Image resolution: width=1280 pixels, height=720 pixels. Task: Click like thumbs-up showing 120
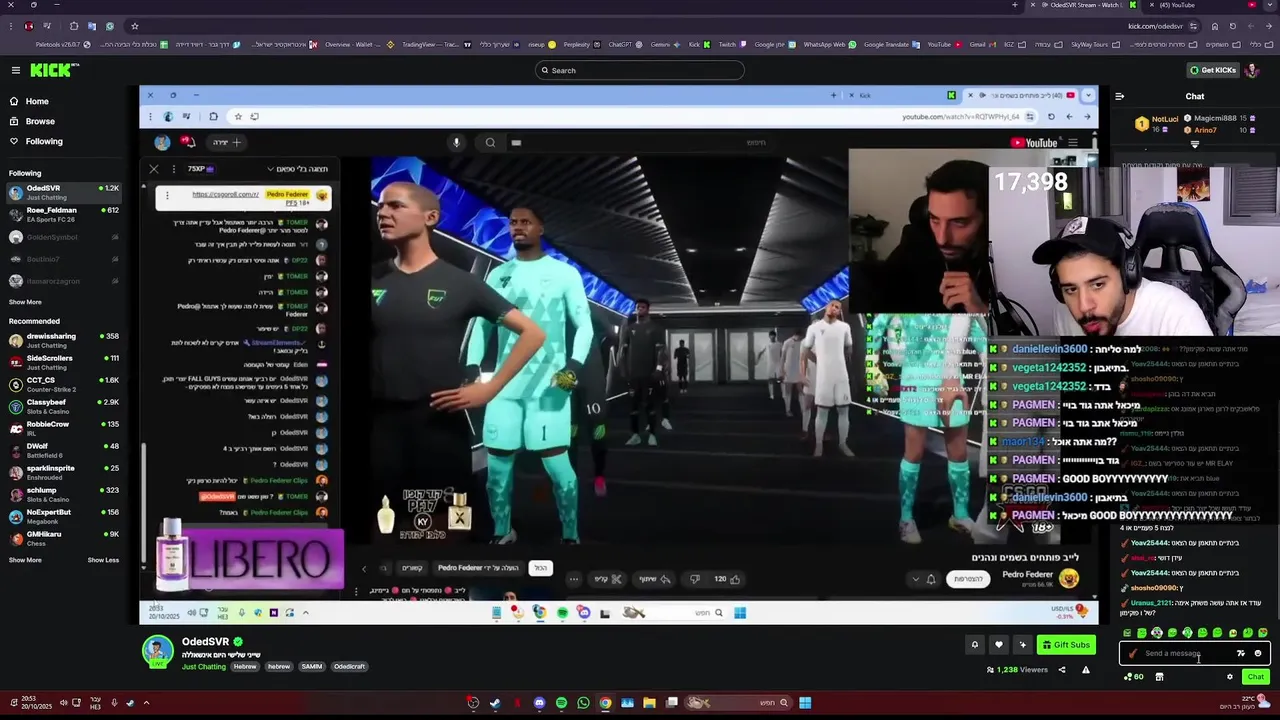[x=727, y=579]
